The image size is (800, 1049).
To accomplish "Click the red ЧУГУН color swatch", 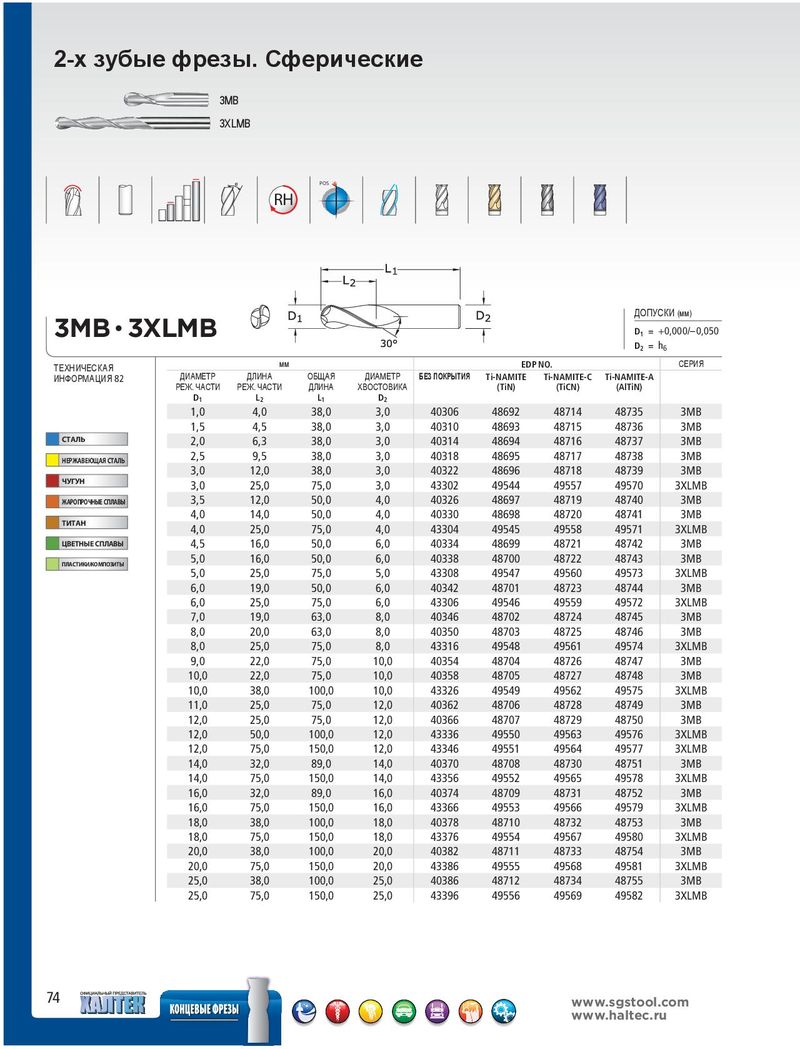I will point(54,481).
